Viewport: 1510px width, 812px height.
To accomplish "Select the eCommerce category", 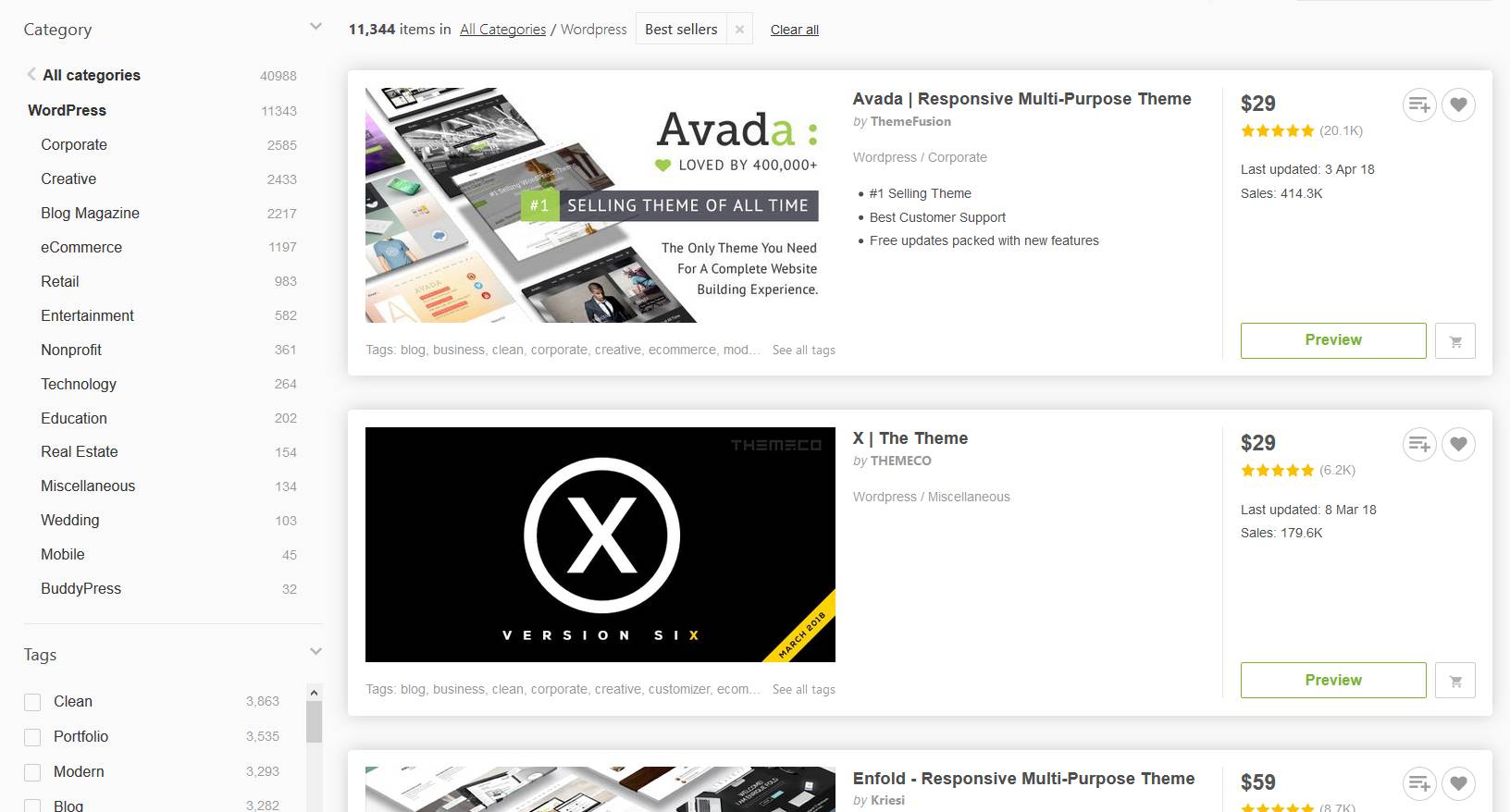I will [81, 247].
